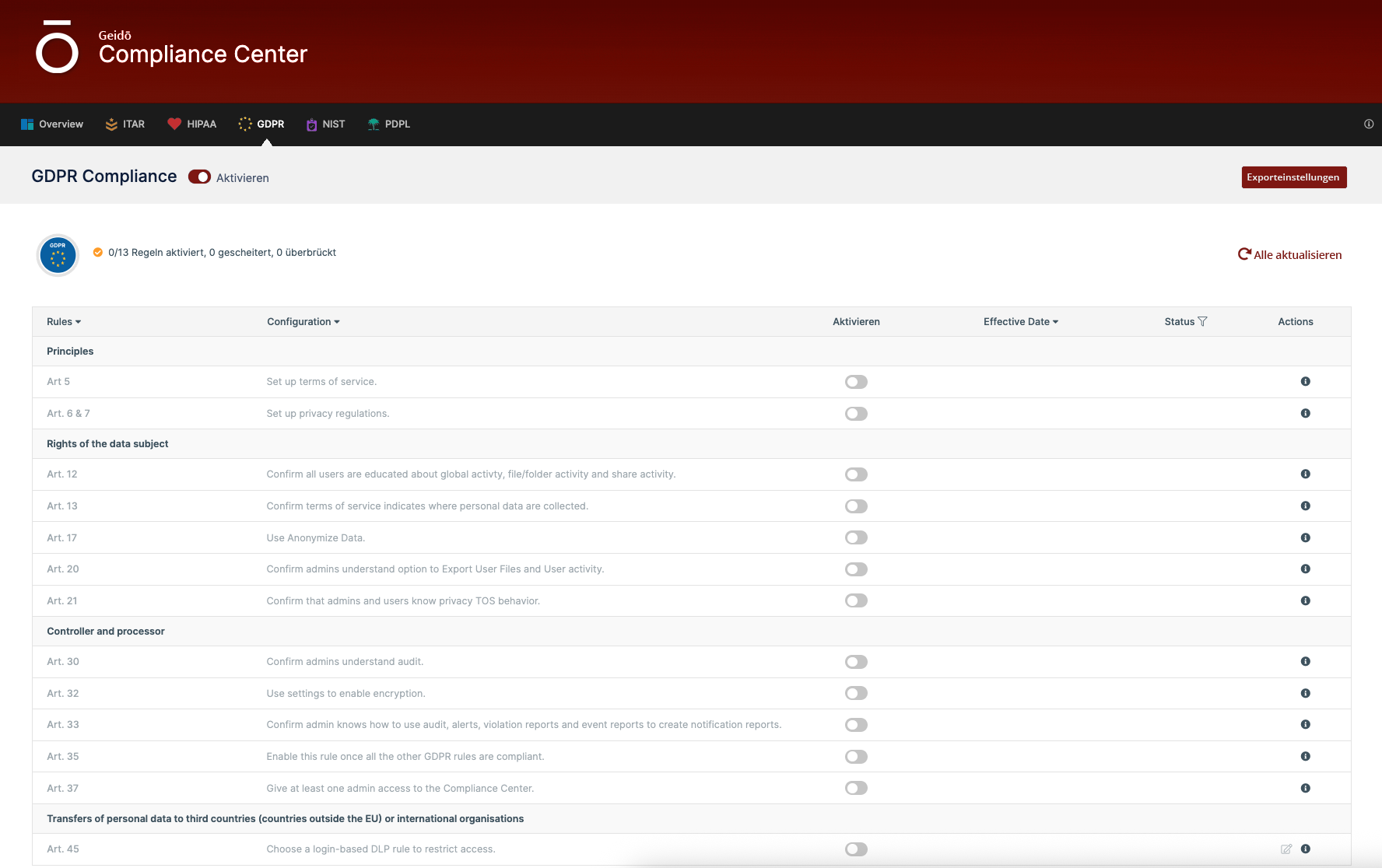The image size is (1382, 868).
Task: Open info icon for Art. 37 rule
Action: click(1305, 789)
